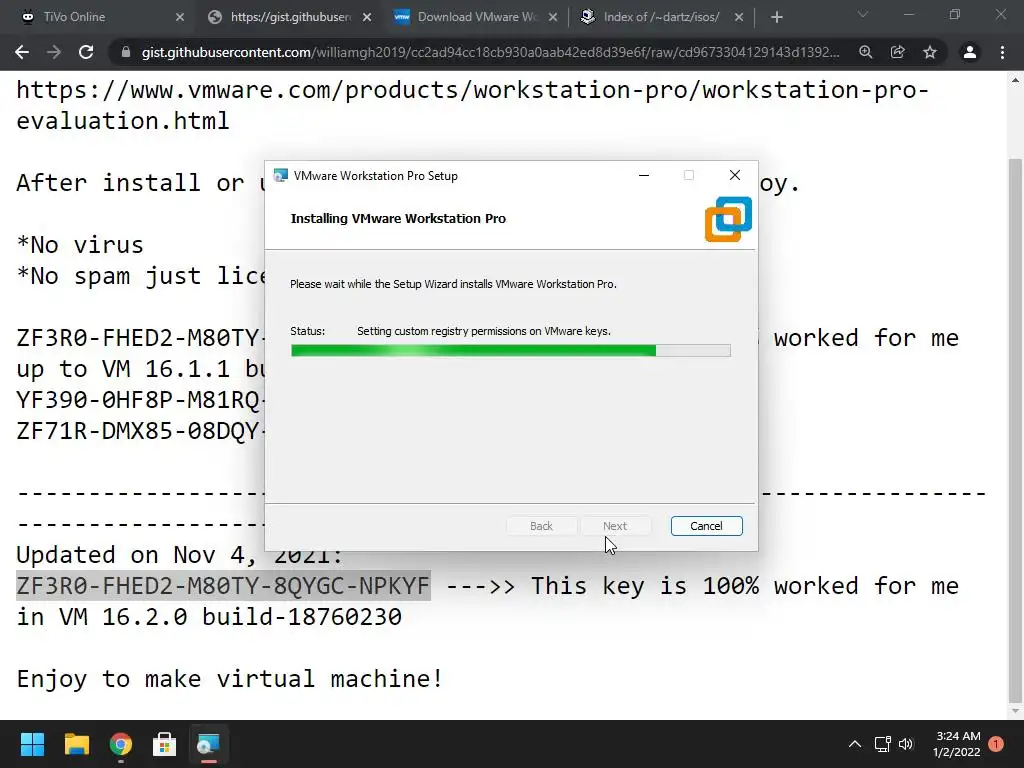This screenshot has width=1024, height=768.
Task: Minimize the VMware Setup dialog
Action: pos(644,175)
